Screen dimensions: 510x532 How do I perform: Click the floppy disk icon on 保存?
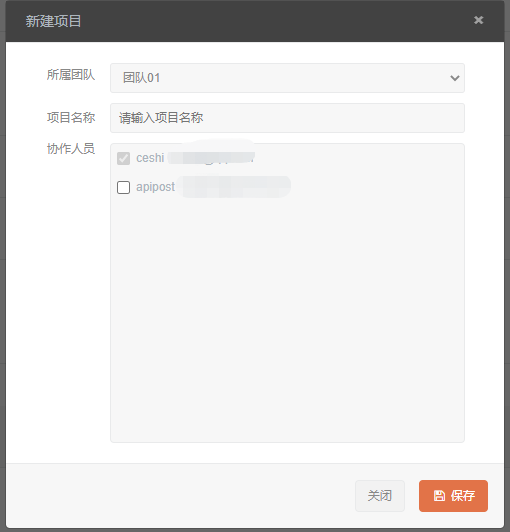pos(439,496)
